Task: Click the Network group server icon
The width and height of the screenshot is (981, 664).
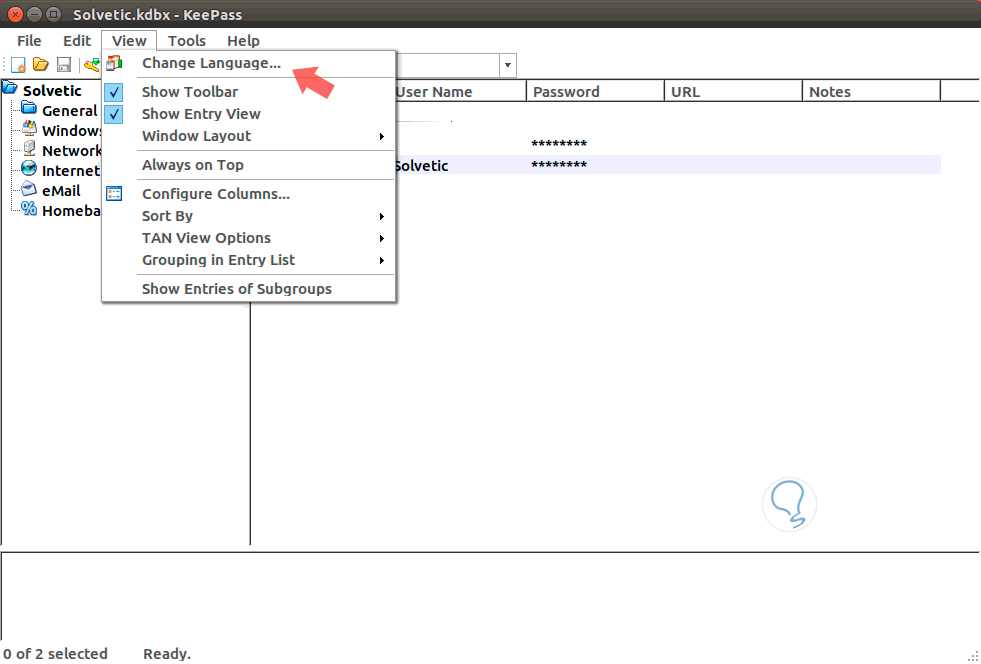Action: tap(29, 148)
